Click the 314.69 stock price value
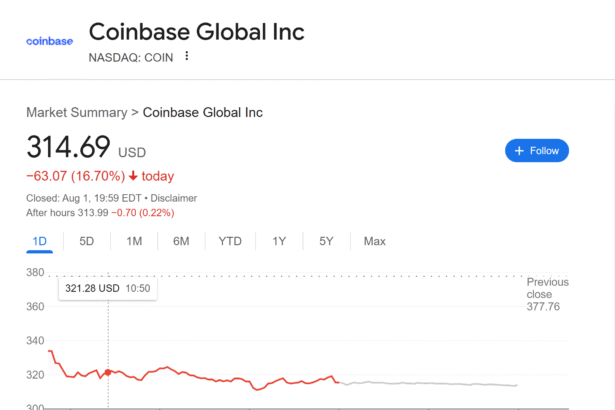 click(68, 147)
